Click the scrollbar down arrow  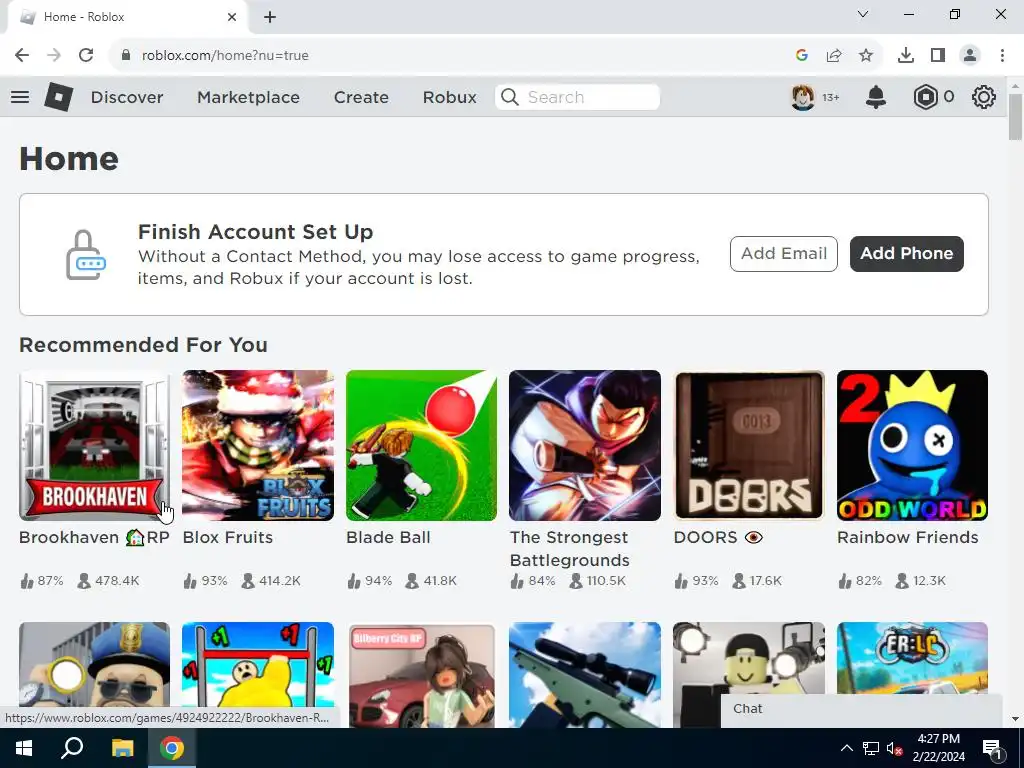pyautogui.click(x=1015, y=719)
